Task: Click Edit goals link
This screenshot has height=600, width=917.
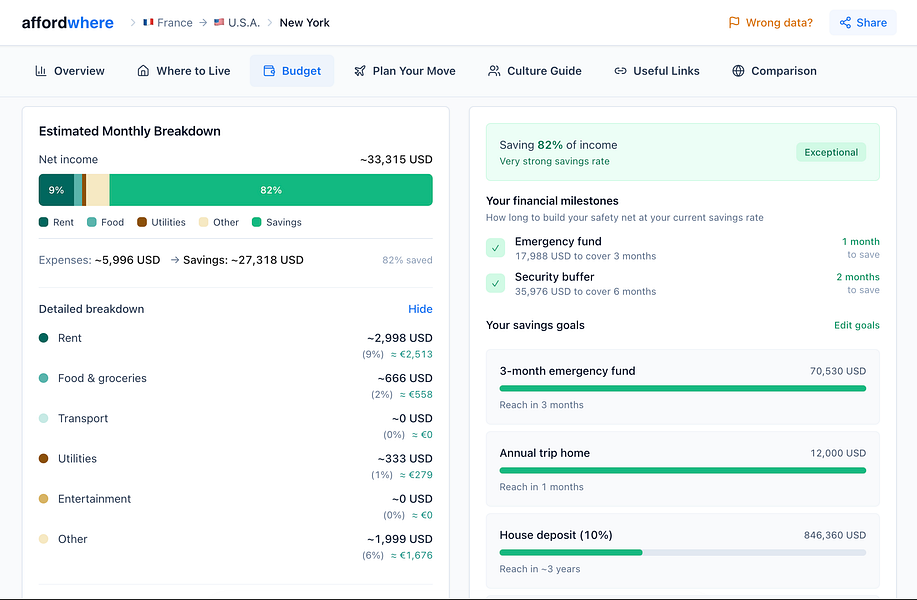Action: (856, 325)
